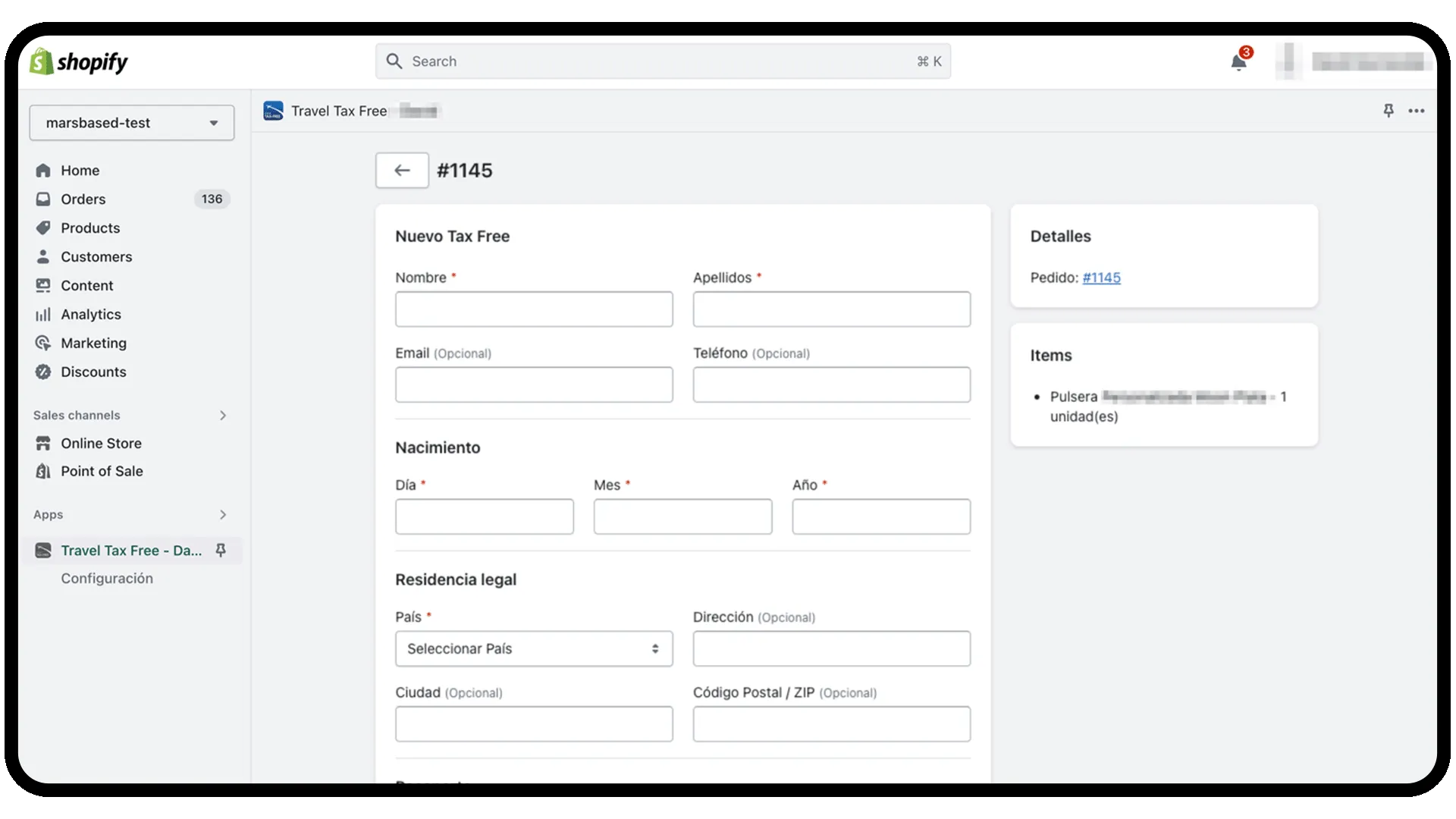Click the Discounts icon in sidebar
1456x819 pixels.
click(43, 372)
